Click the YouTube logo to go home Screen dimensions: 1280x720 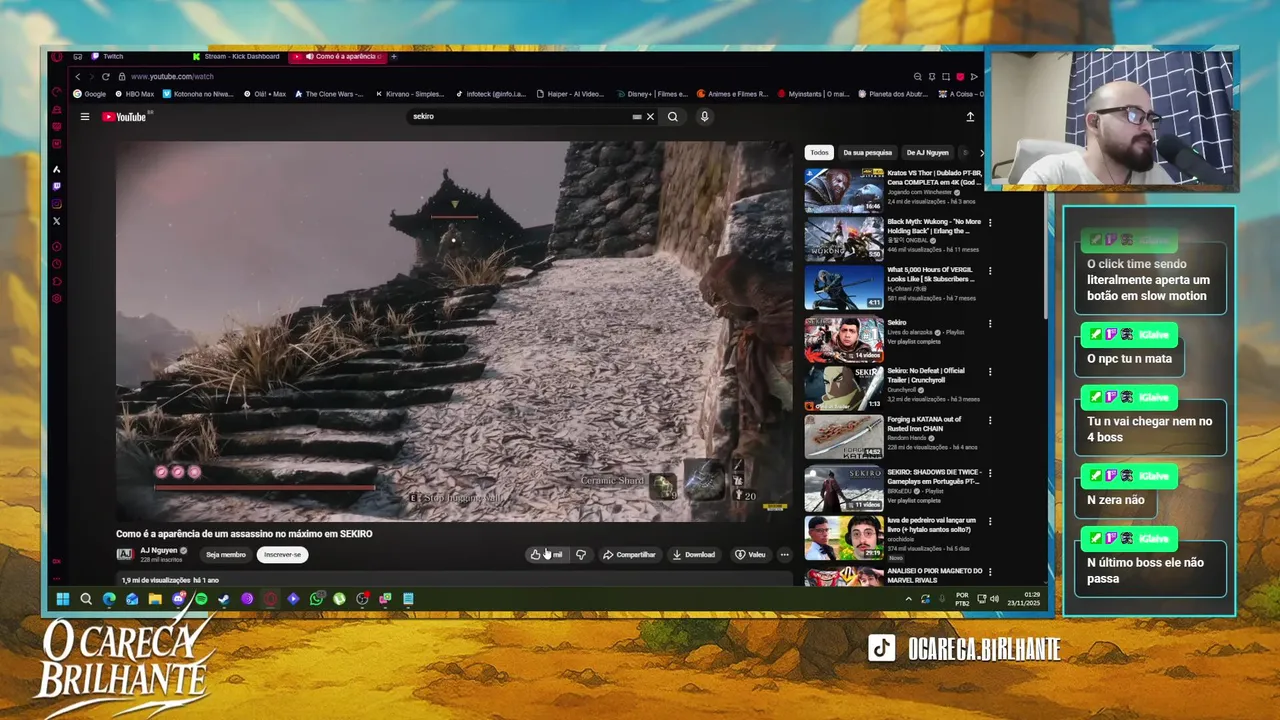[x=125, y=117]
